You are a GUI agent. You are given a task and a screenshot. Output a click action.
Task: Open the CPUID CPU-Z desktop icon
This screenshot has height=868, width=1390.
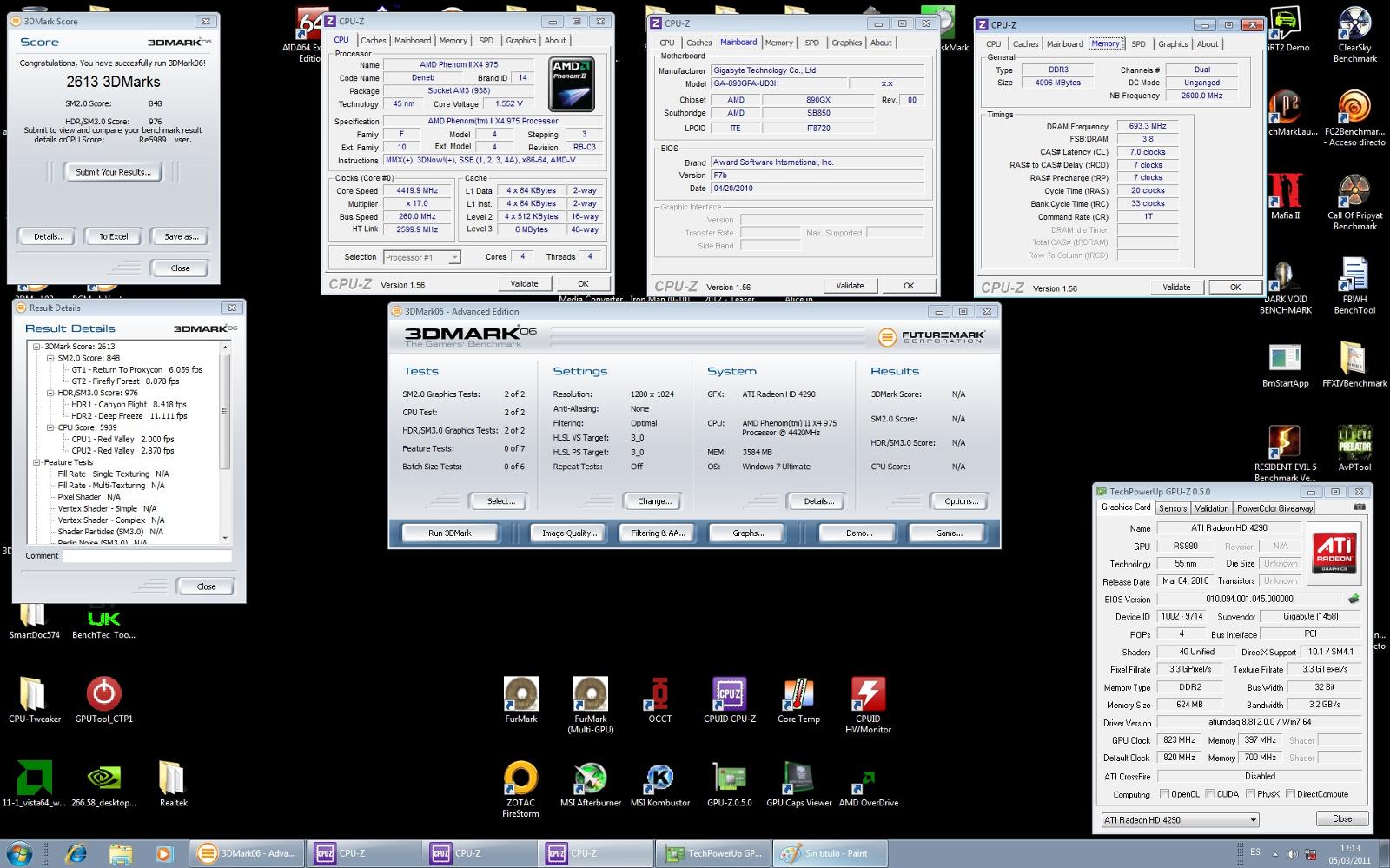click(730, 700)
